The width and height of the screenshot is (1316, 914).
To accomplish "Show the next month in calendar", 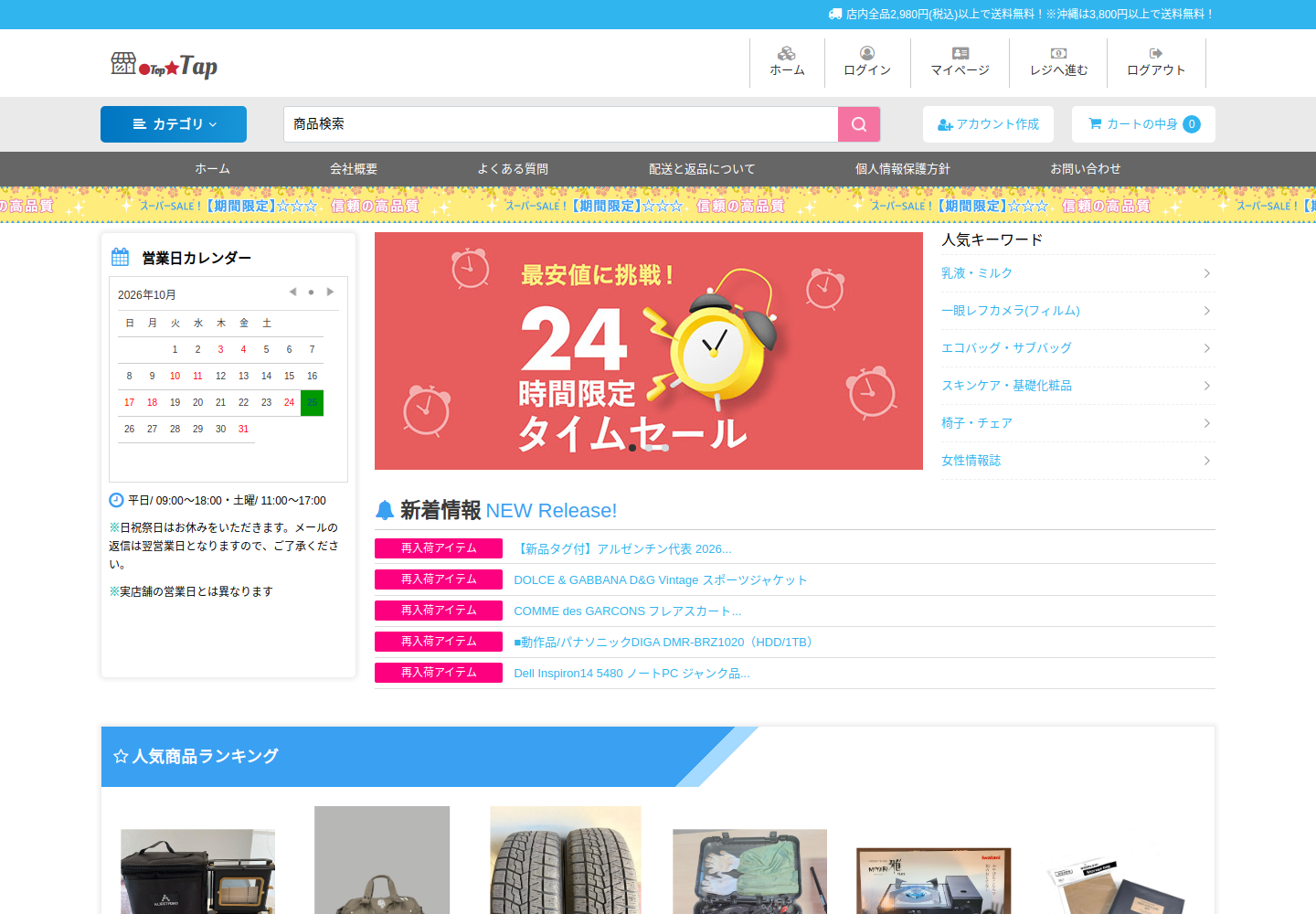I will coord(330,292).
